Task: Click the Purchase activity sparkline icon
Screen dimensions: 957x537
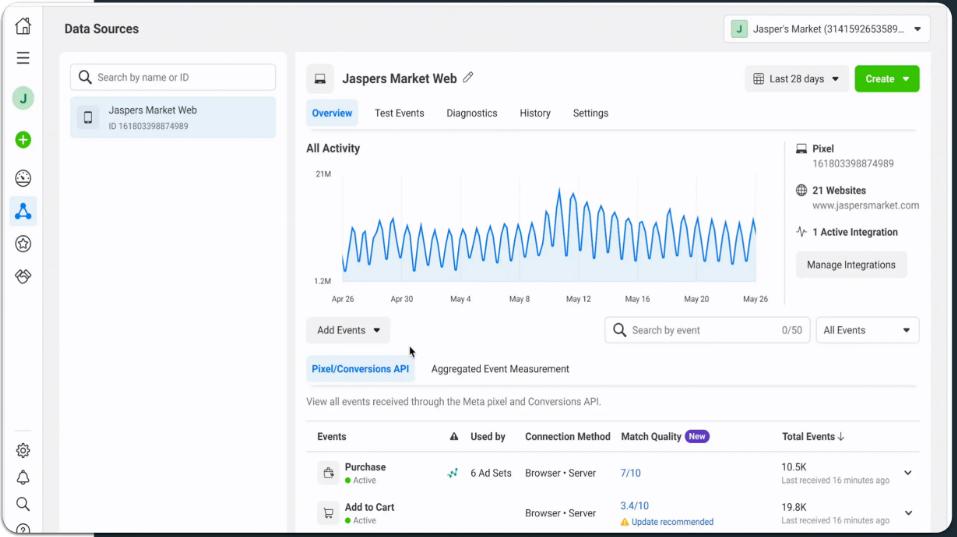Action: pyautogui.click(x=453, y=473)
